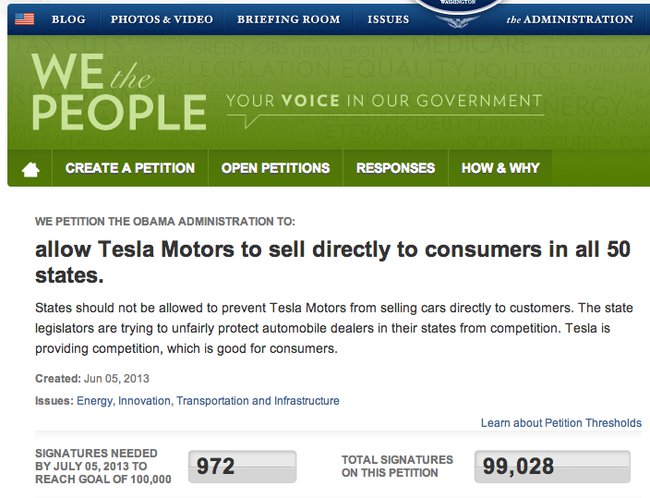Open Photos & Video section
Image resolution: width=650 pixels, height=498 pixels.
(x=162, y=19)
